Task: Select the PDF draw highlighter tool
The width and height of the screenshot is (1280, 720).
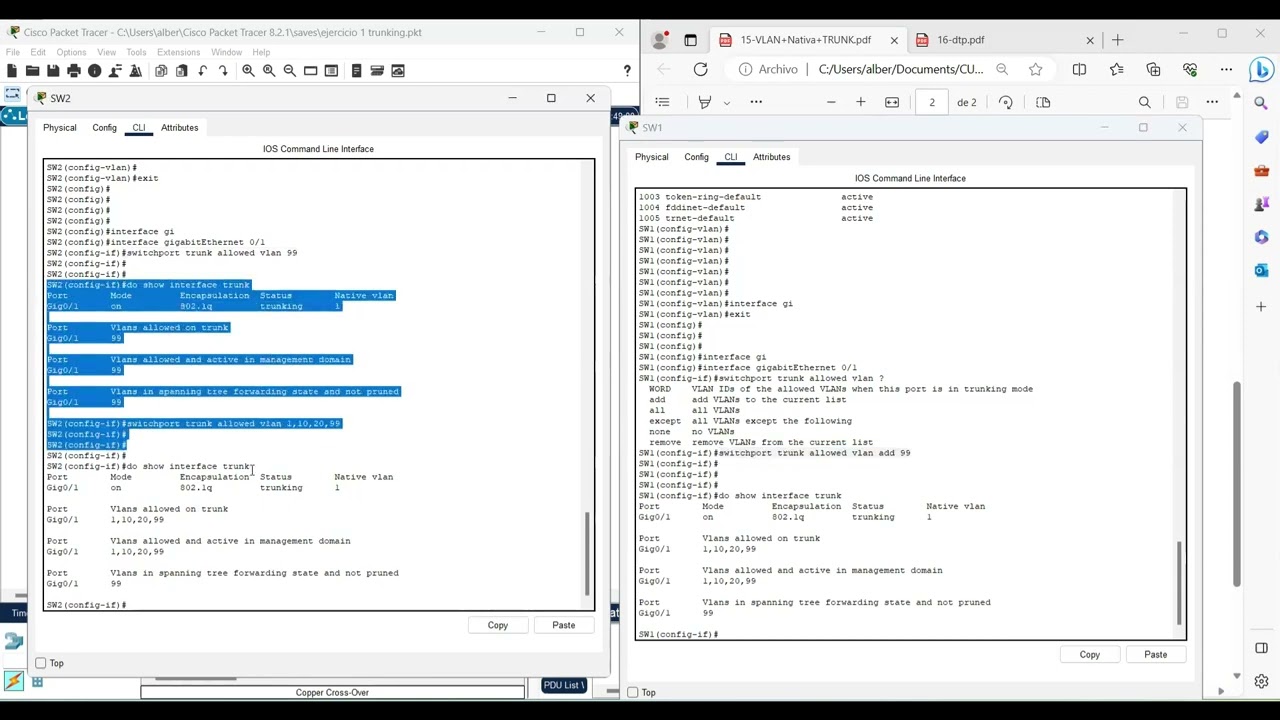Action: 705,102
